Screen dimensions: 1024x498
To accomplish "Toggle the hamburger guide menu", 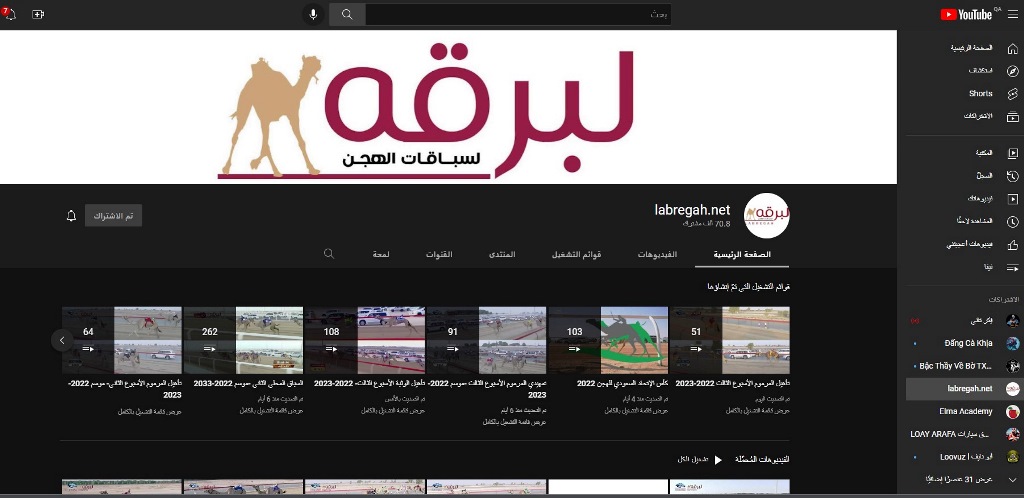I will coord(1012,14).
